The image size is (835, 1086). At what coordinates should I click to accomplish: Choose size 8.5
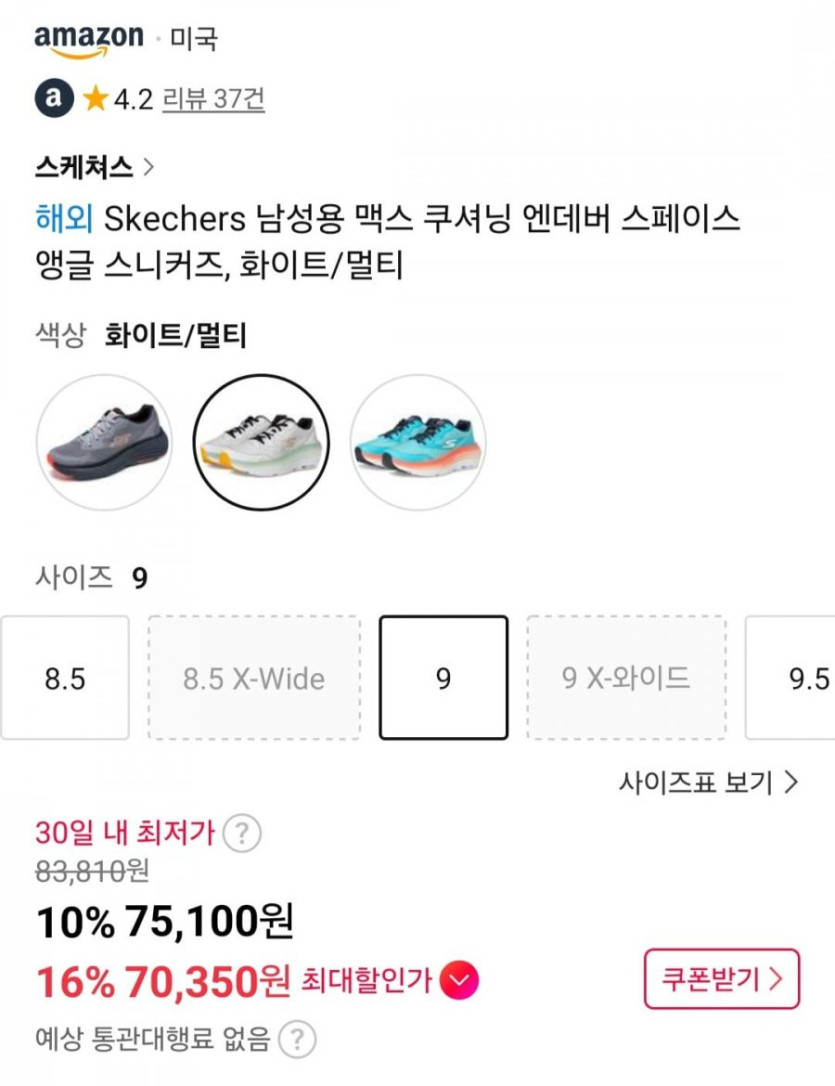tap(65, 678)
